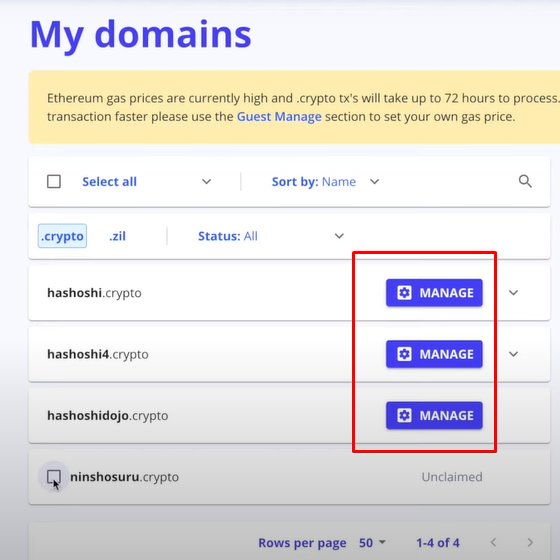Check the ninshosuru.crypto checkbox
This screenshot has width=560, height=560.
click(54, 477)
